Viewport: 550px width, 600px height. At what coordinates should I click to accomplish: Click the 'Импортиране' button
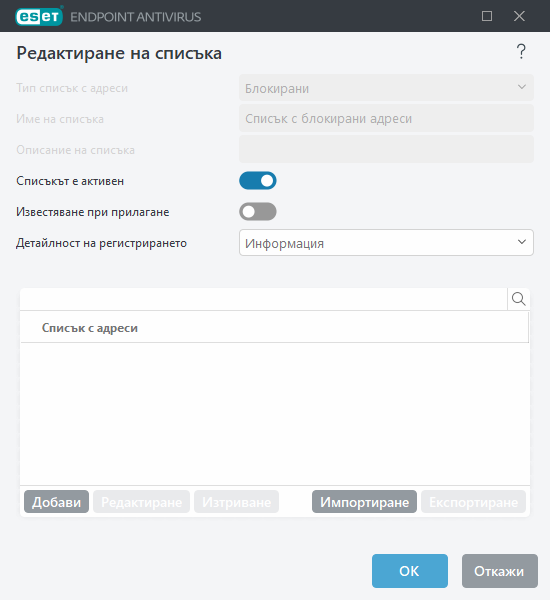click(x=364, y=502)
